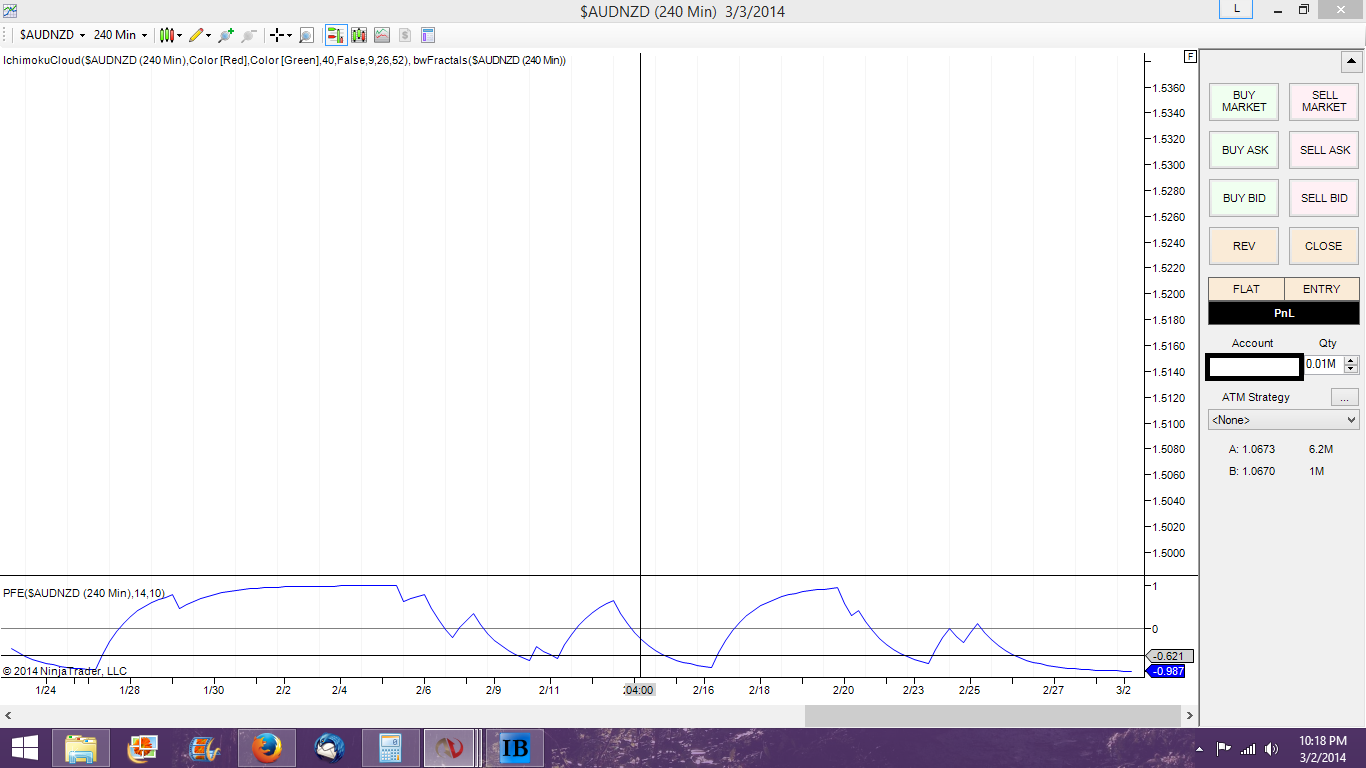
Task: Click the ATM Strategy ellipsis button
Action: 1345,397
